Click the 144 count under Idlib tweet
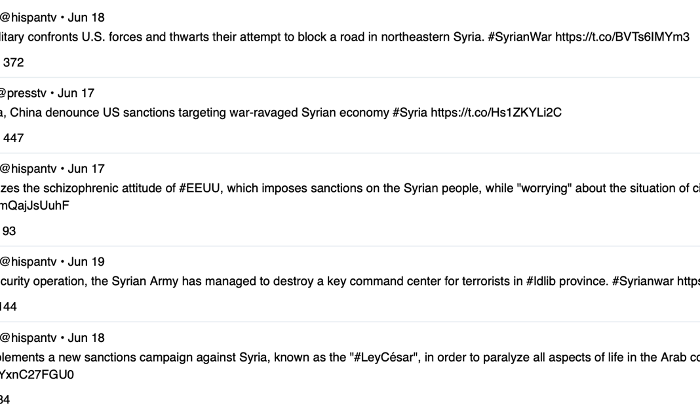 click(x=8, y=307)
